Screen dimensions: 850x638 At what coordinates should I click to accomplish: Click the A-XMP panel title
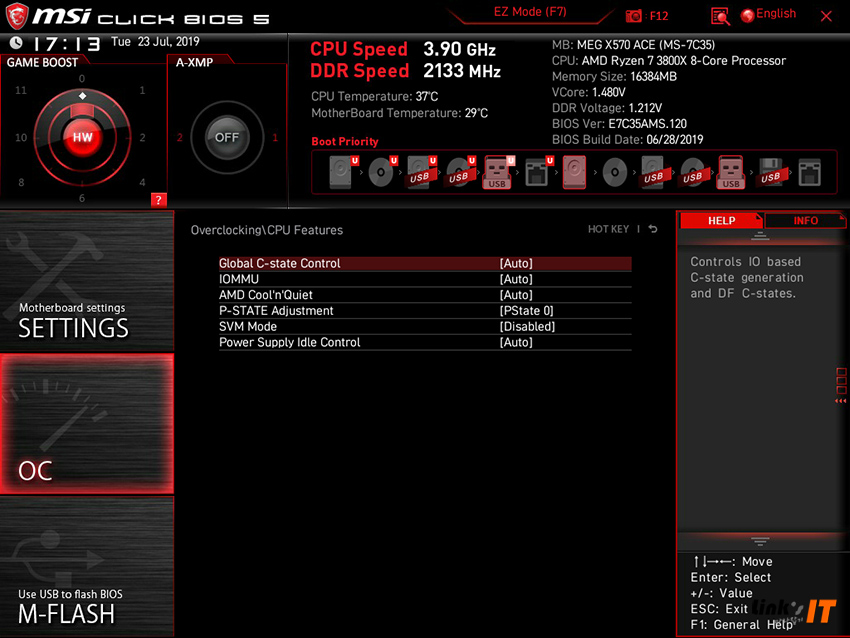tap(194, 62)
